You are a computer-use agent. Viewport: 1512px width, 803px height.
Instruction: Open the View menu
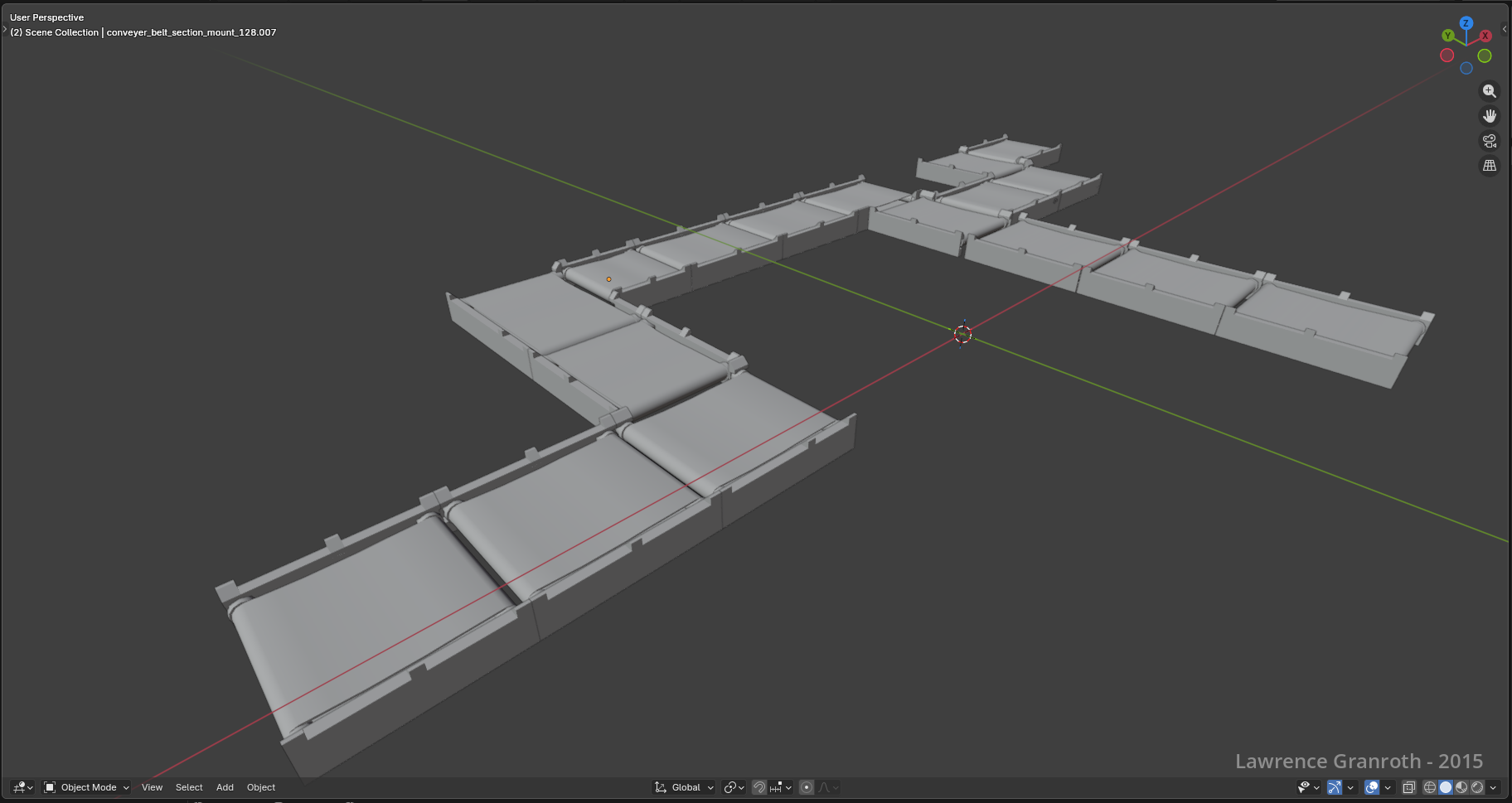[152, 787]
